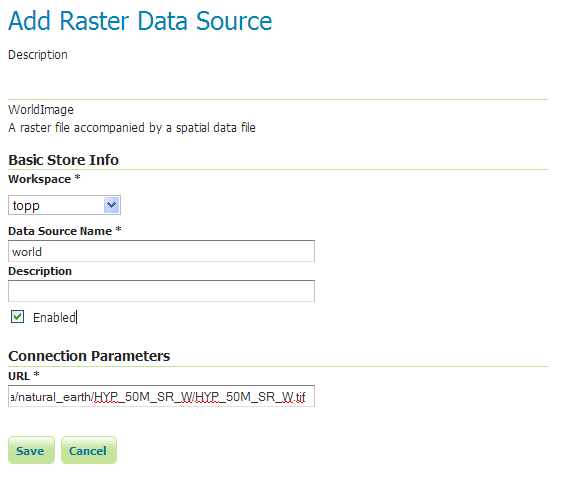Click the word 'world' in name field
This screenshot has height=489, width=564.
27,252
